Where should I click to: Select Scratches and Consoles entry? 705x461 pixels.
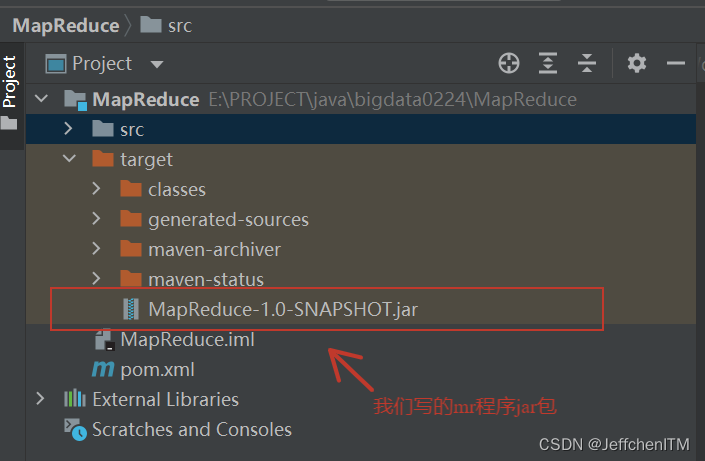[x=192, y=430]
